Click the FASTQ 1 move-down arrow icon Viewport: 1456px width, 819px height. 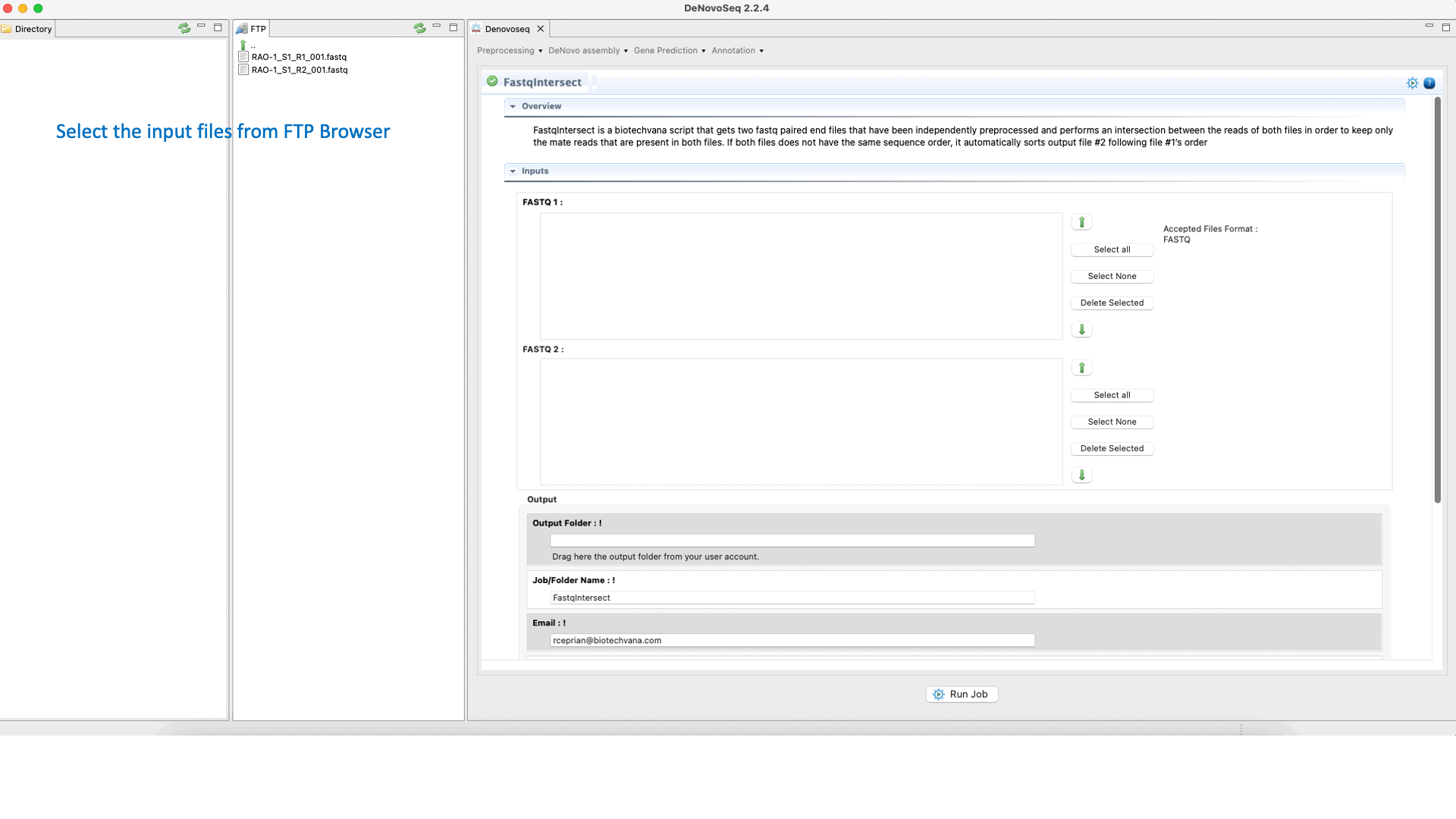click(x=1081, y=330)
